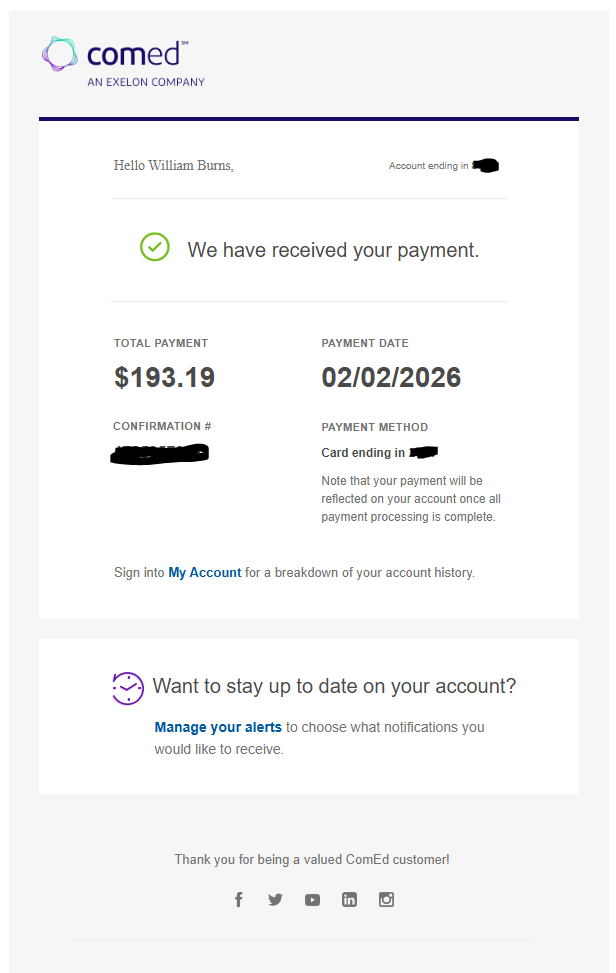The width and height of the screenshot is (616, 973).
Task: Open the Instagram social icon
Action: 386,899
